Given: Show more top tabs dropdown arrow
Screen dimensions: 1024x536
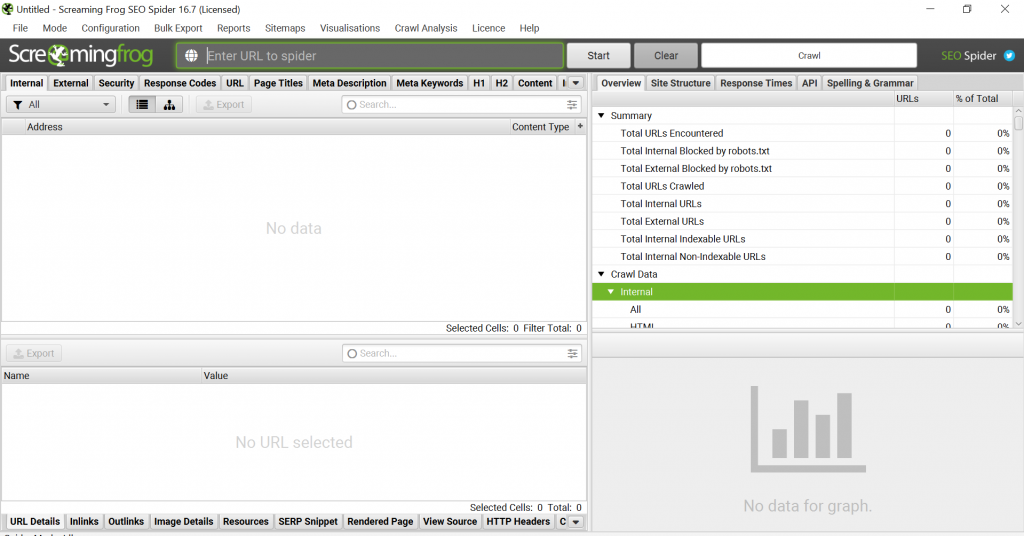Looking at the screenshot, I should tap(575, 83).
